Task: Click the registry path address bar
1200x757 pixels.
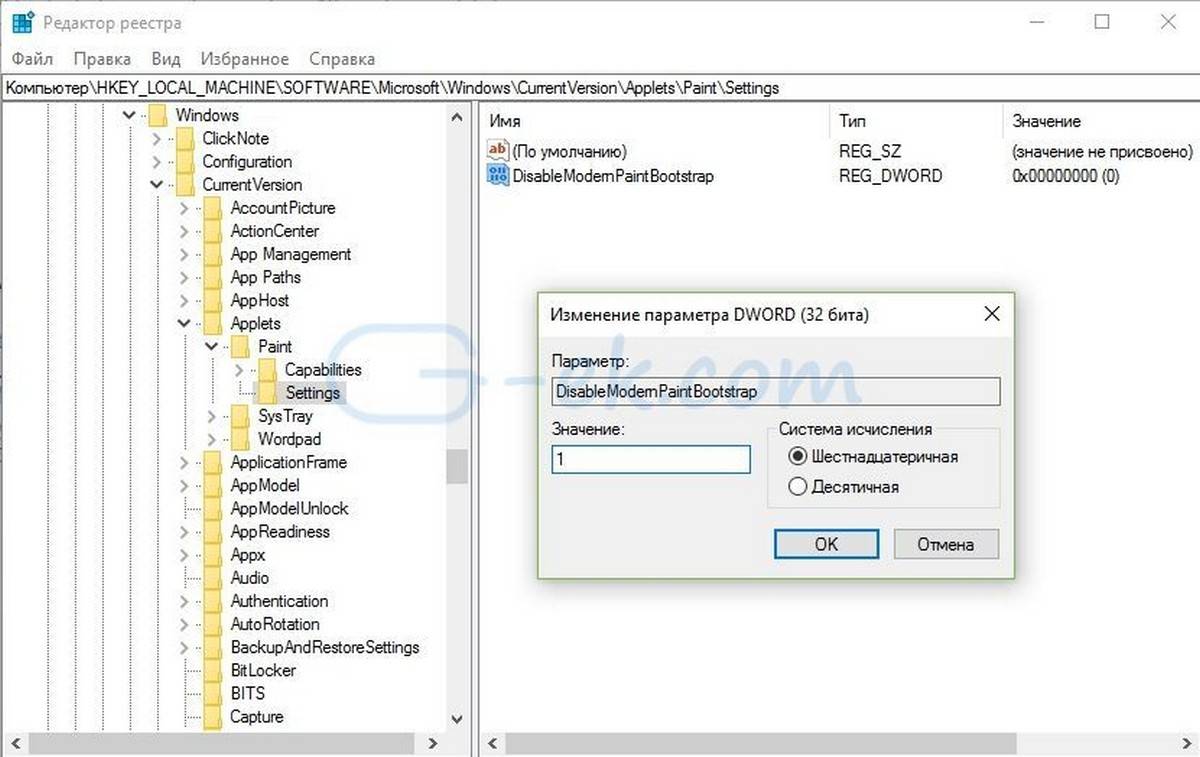Action: (600, 88)
